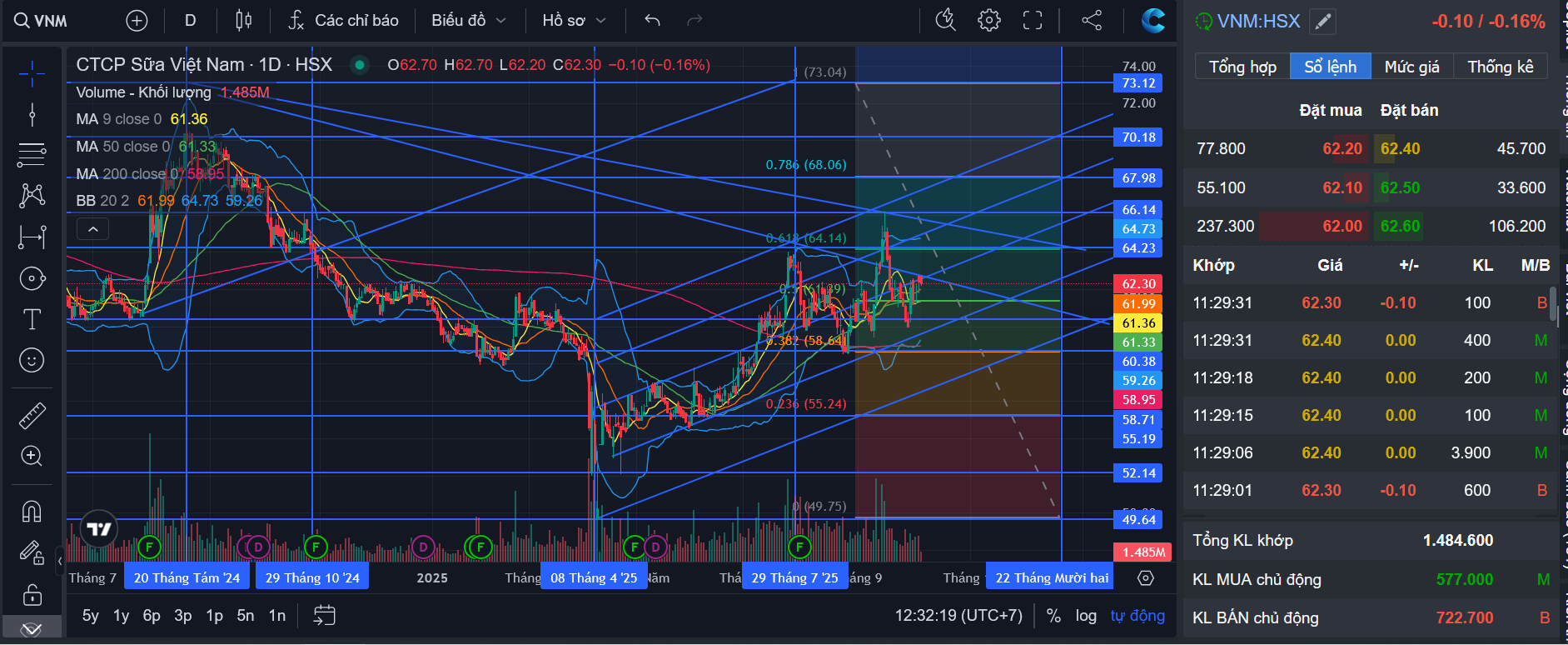Image resolution: width=1568 pixels, height=645 pixels.
Task: Collapse the left drawing toolbar arrow
Action: pos(60,561)
